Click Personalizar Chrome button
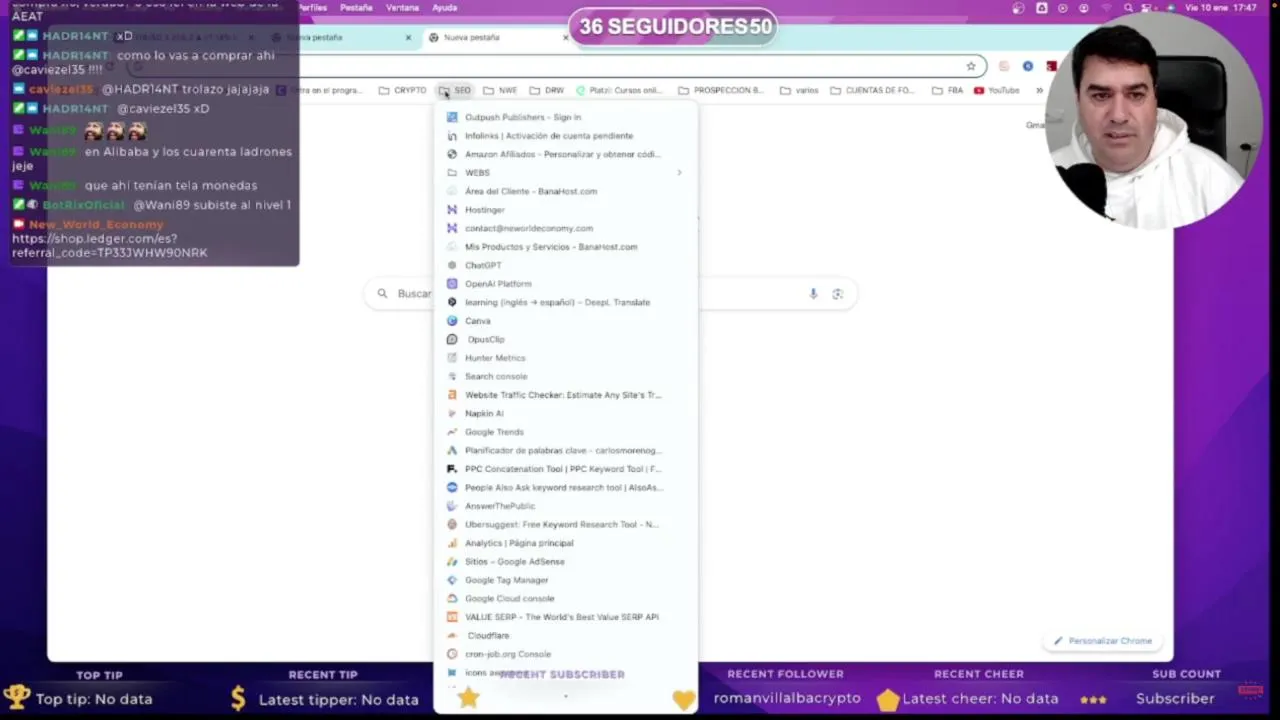Viewport: 1280px width, 720px height. point(1103,641)
